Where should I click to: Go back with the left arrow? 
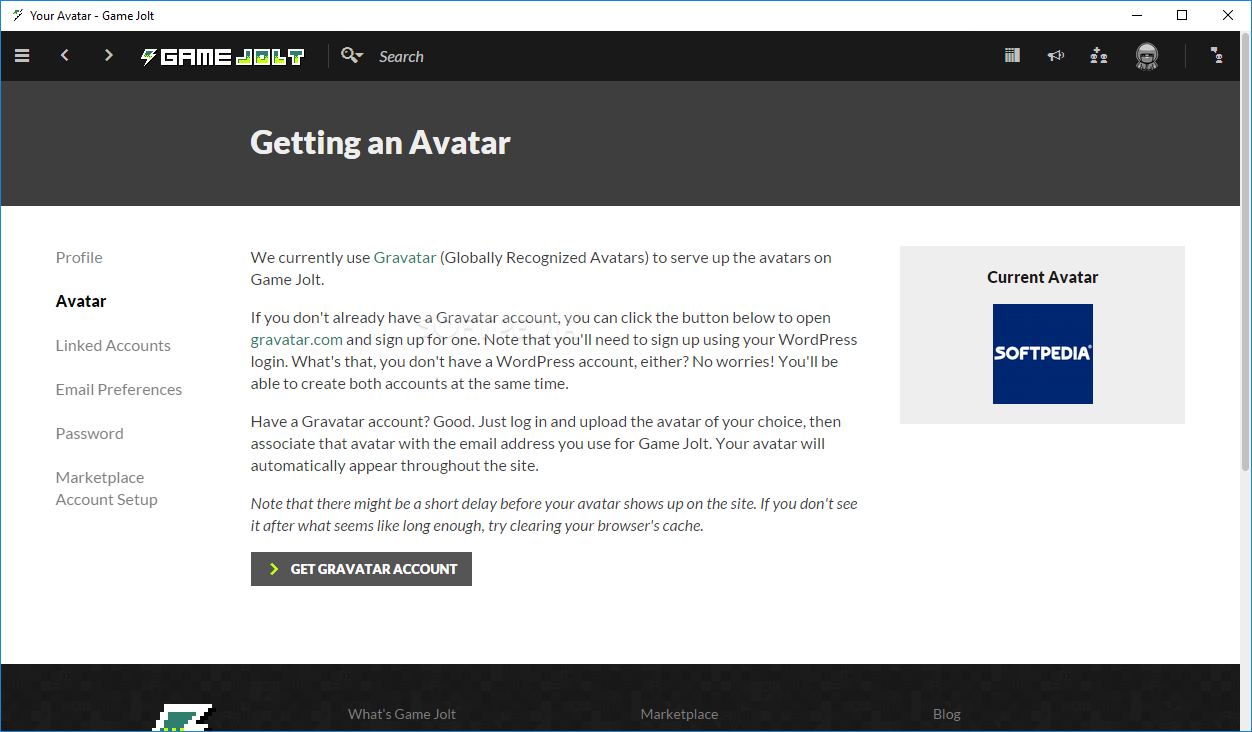pos(65,56)
